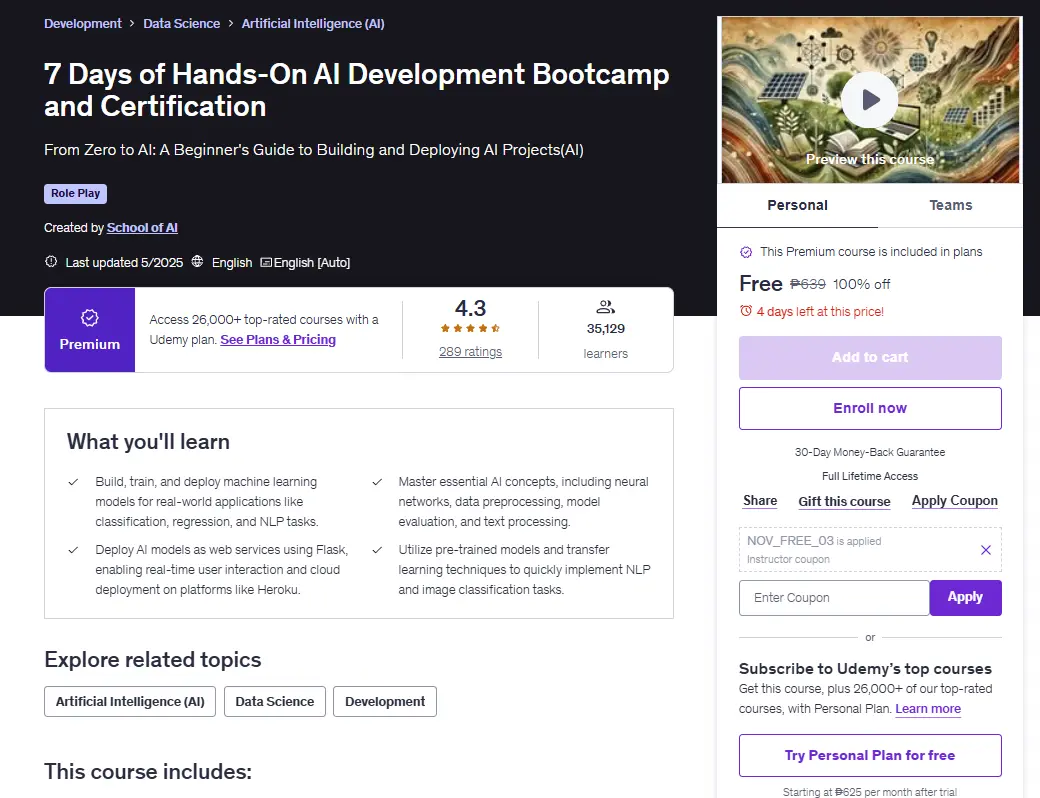Select the Artificial Intelligence (AI) topic chip
The width and height of the screenshot is (1040, 798).
[130, 701]
